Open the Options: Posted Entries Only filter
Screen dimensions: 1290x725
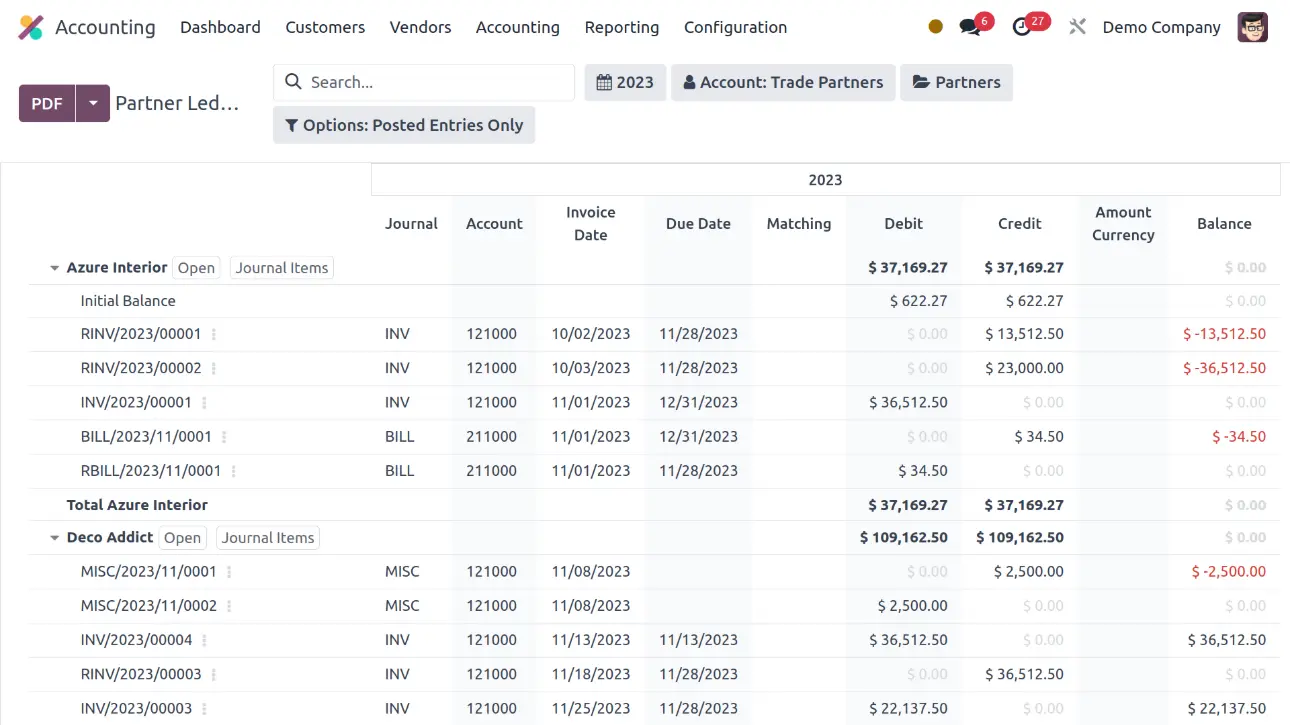(x=404, y=125)
